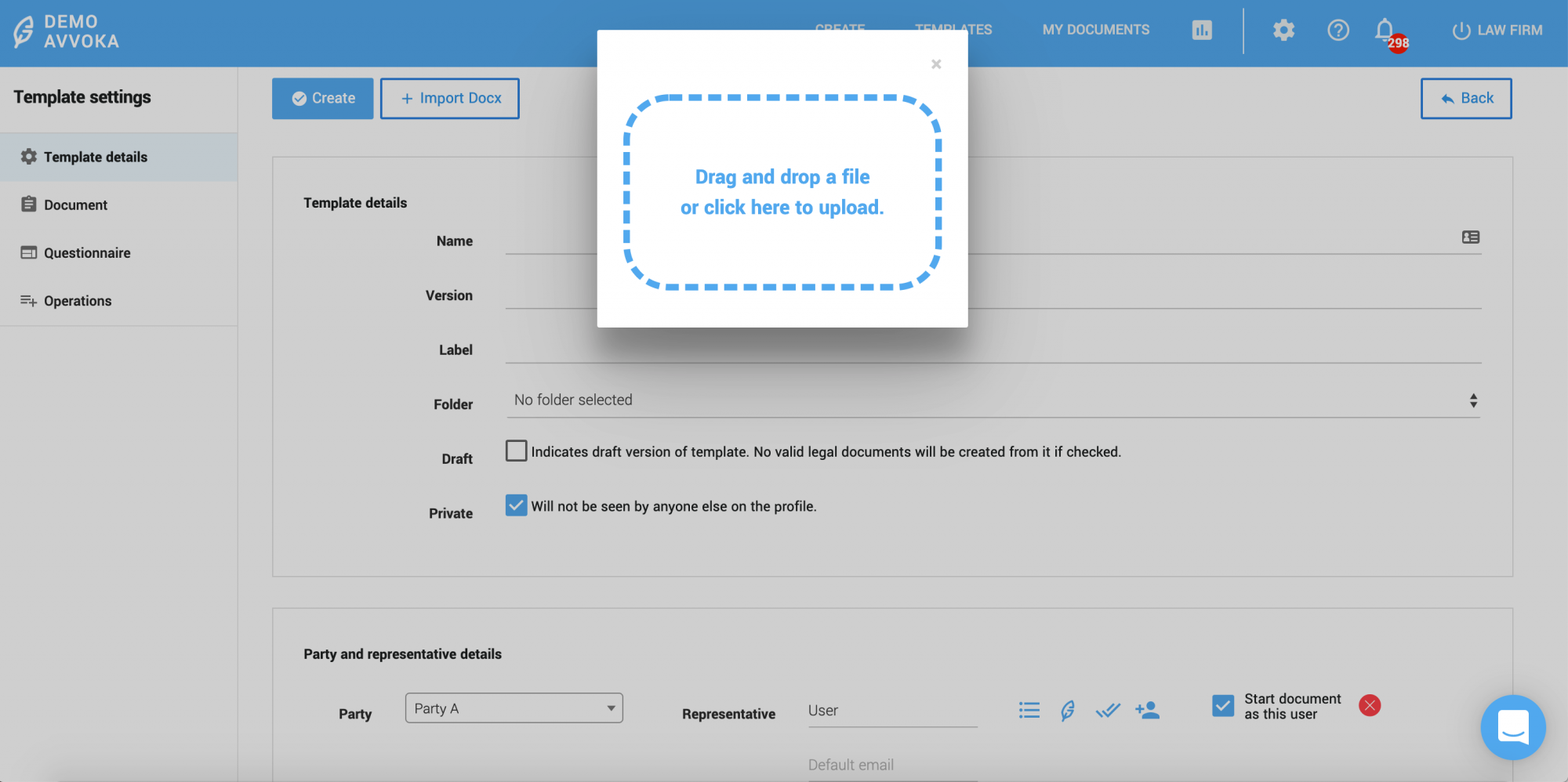Viewport: 1568px width, 782px height.
Task: Click the list icon beside Representative
Action: pyautogui.click(x=1029, y=710)
